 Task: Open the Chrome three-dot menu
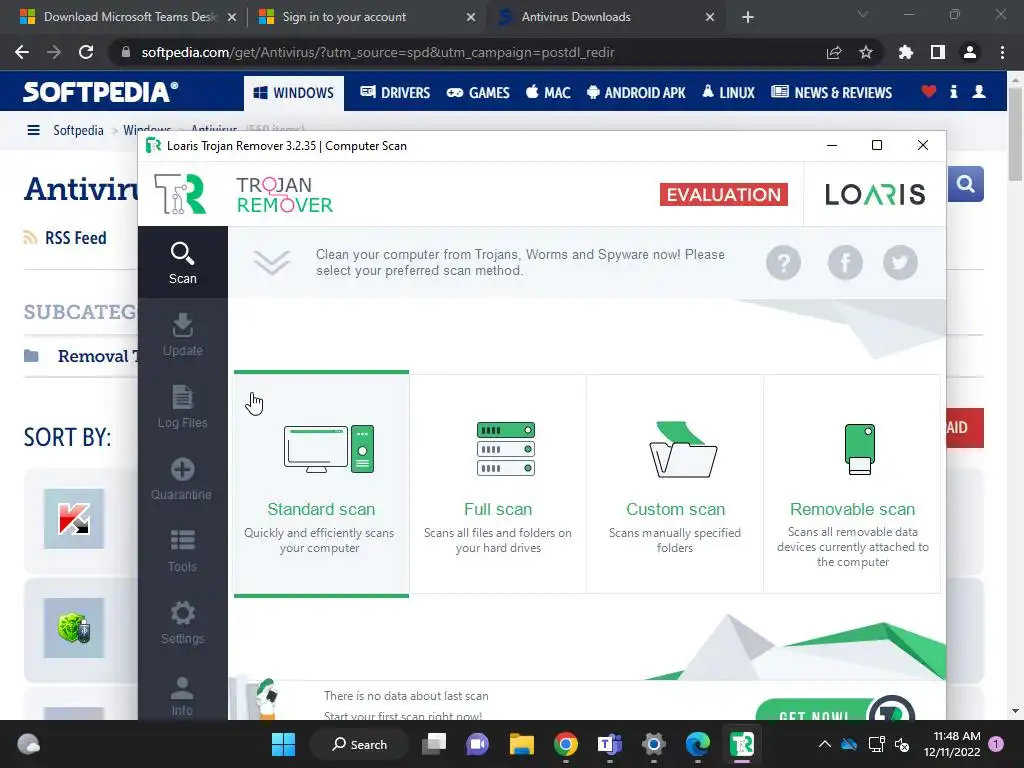(x=1002, y=52)
